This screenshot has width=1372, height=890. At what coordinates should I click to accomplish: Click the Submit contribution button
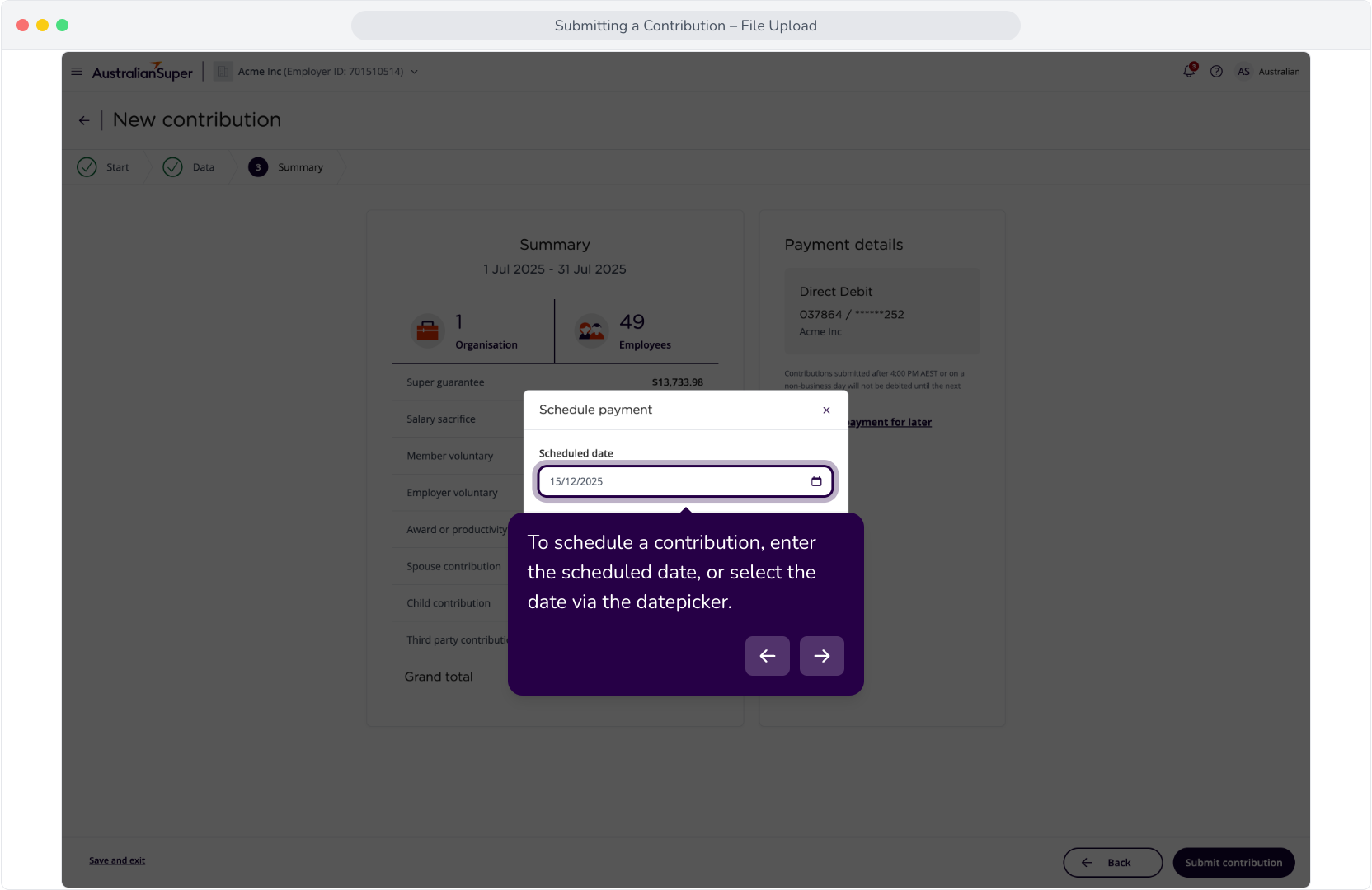point(1233,863)
